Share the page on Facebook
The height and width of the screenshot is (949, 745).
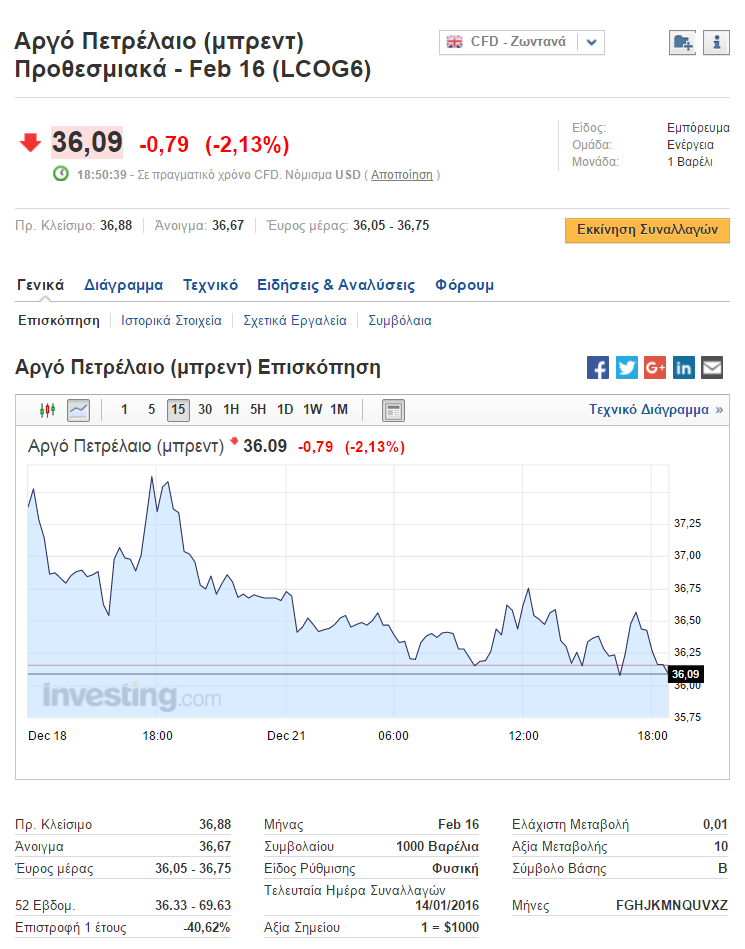(598, 368)
